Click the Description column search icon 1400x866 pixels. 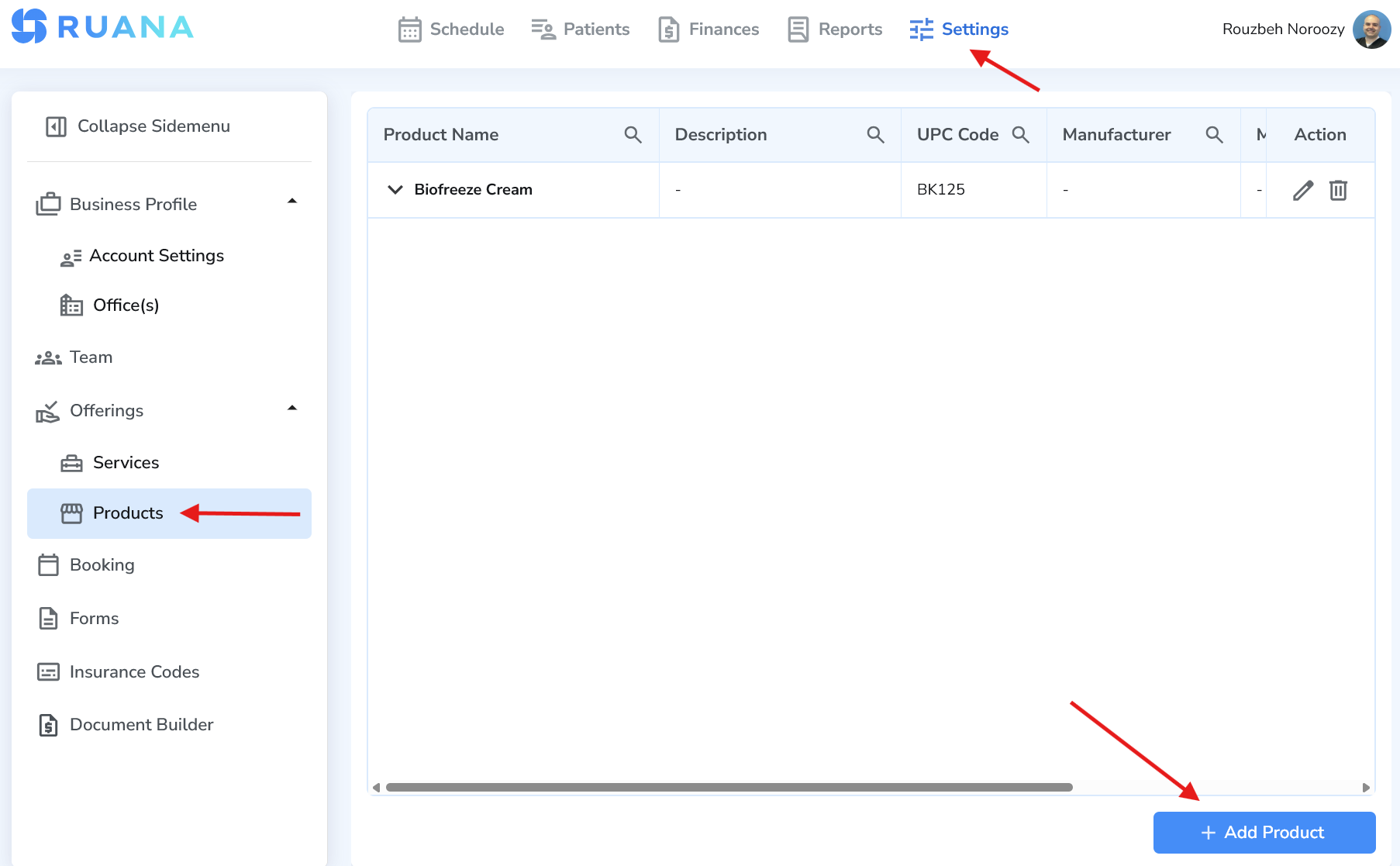coord(875,135)
